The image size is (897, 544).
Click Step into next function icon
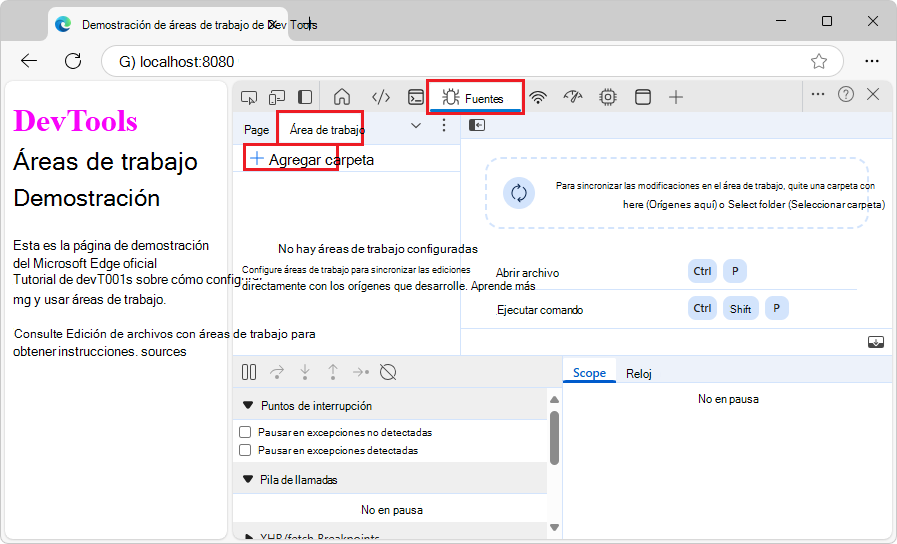point(305,372)
